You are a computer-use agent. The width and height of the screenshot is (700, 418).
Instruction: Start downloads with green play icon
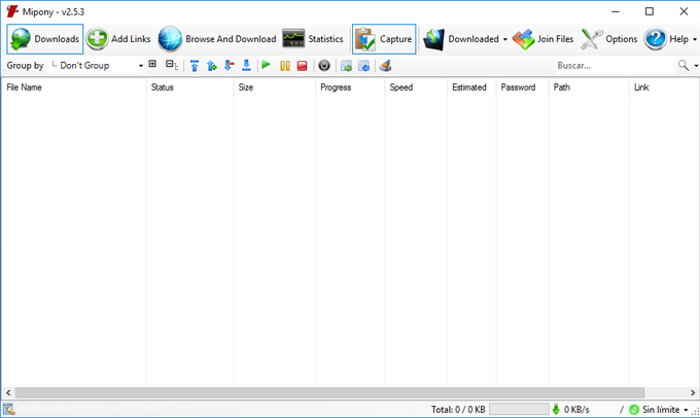[x=266, y=65]
